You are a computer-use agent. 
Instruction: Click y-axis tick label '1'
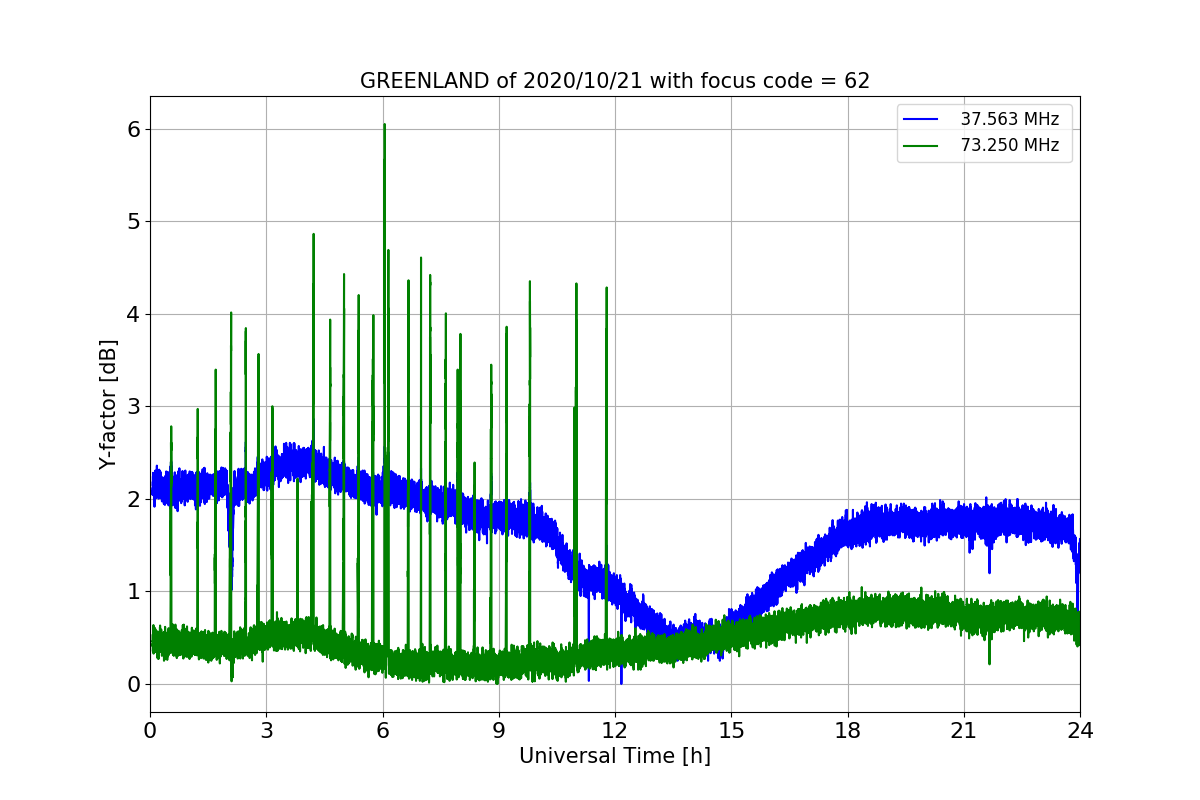[x=133, y=592]
